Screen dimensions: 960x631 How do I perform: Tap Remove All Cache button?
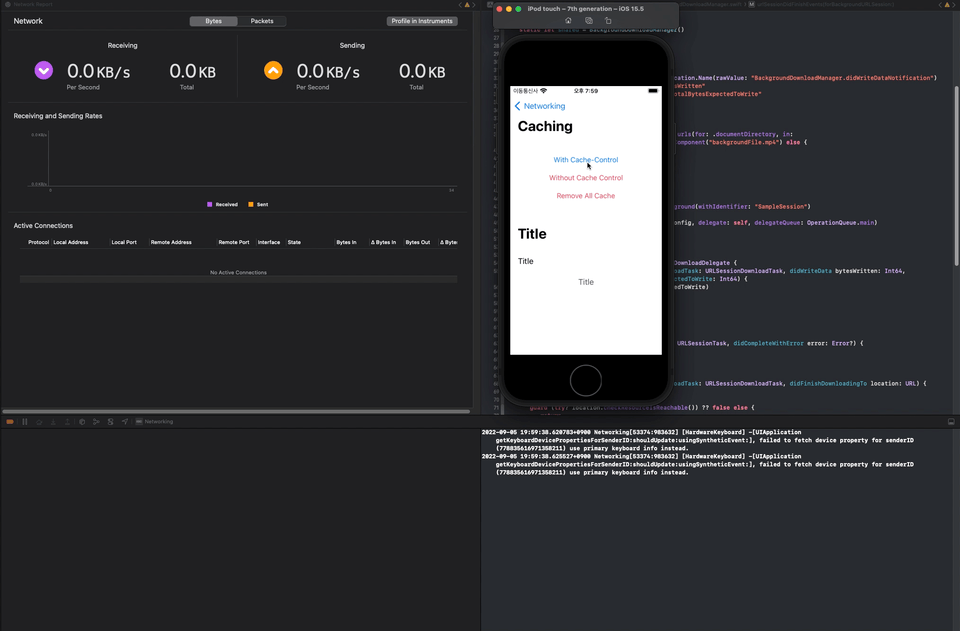pos(586,196)
